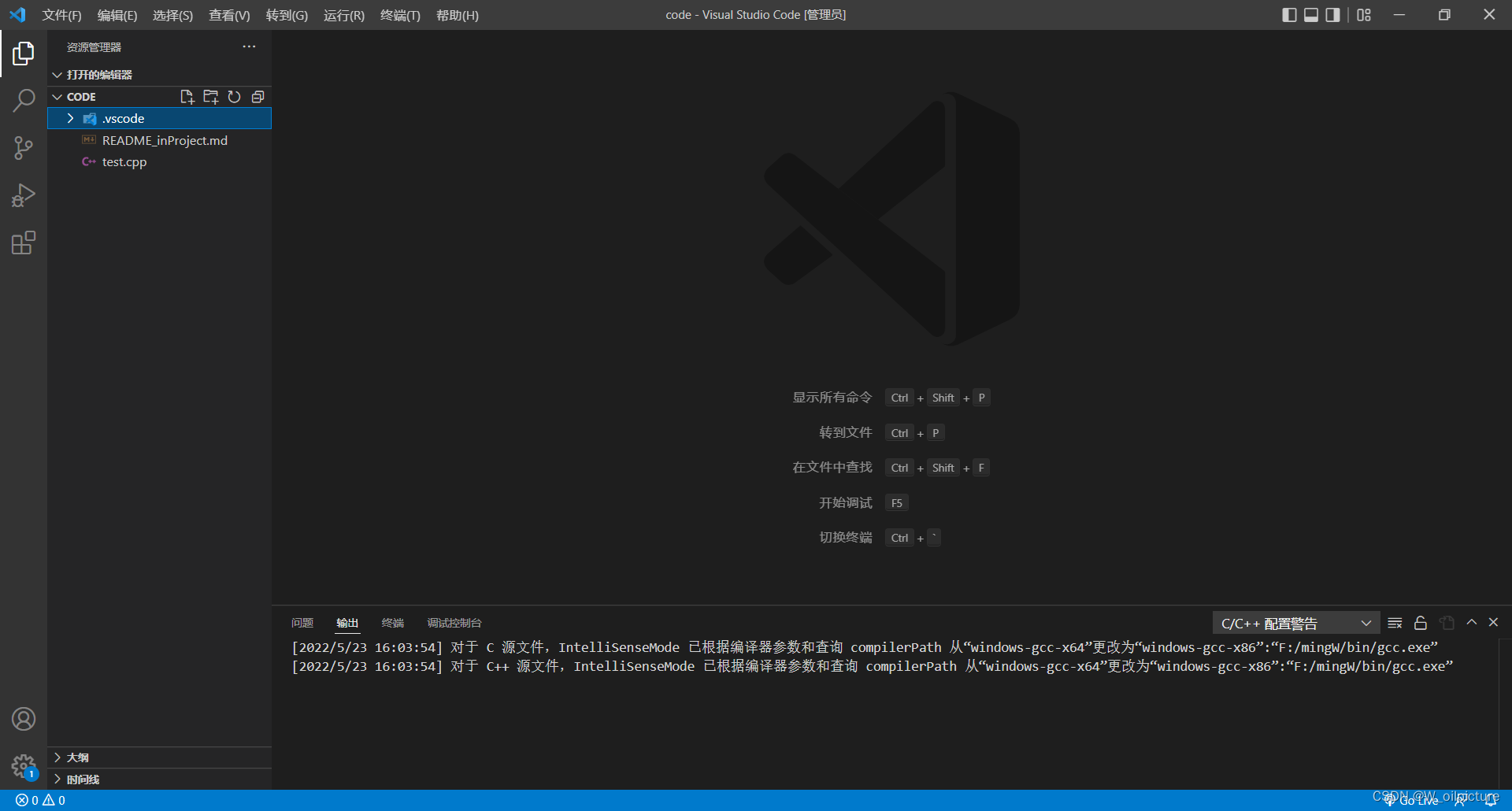Click the first log line about C source files
The width and height of the screenshot is (1512, 811).
[865, 647]
